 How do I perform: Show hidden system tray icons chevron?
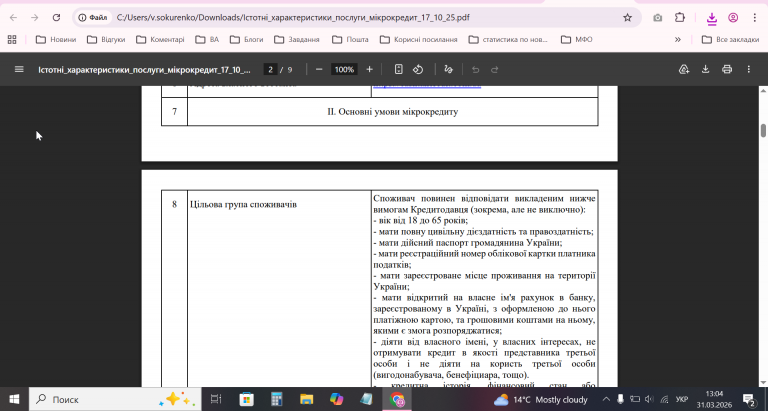[x=606, y=399]
